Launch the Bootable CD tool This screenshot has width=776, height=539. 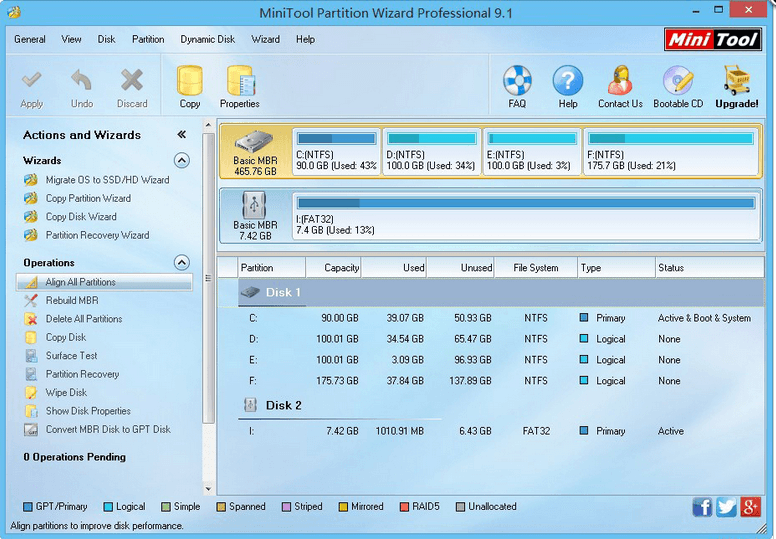tap(678, 81)
